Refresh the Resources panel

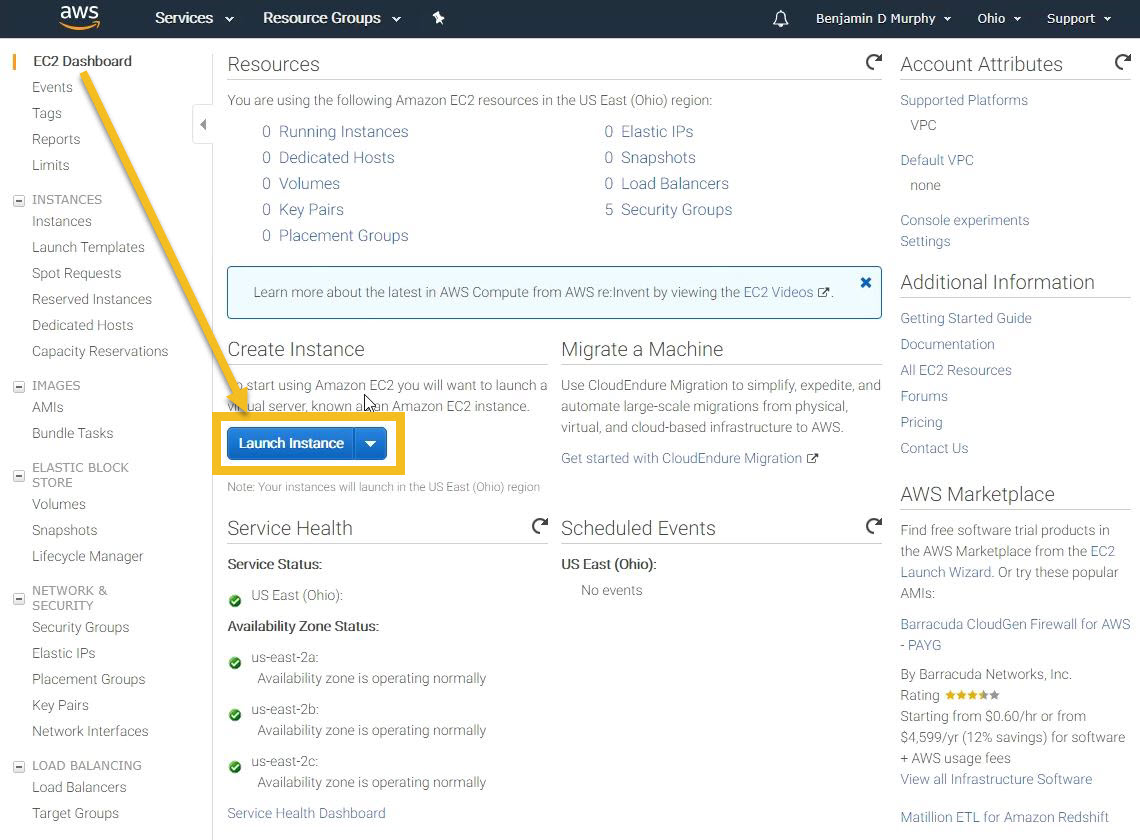(874, 63)
